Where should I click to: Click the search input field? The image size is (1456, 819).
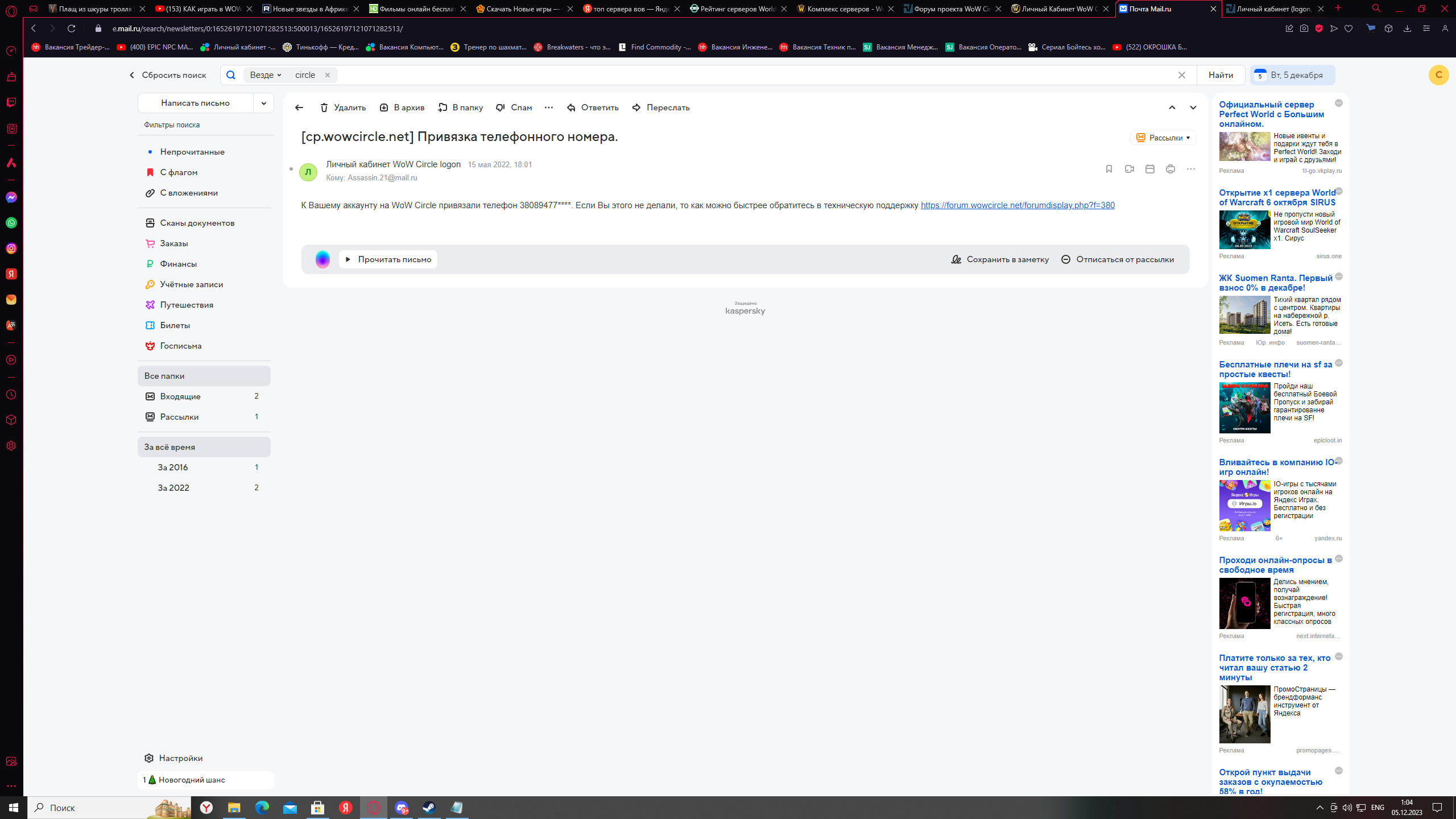pyautogui.click(x=739, y=75)
